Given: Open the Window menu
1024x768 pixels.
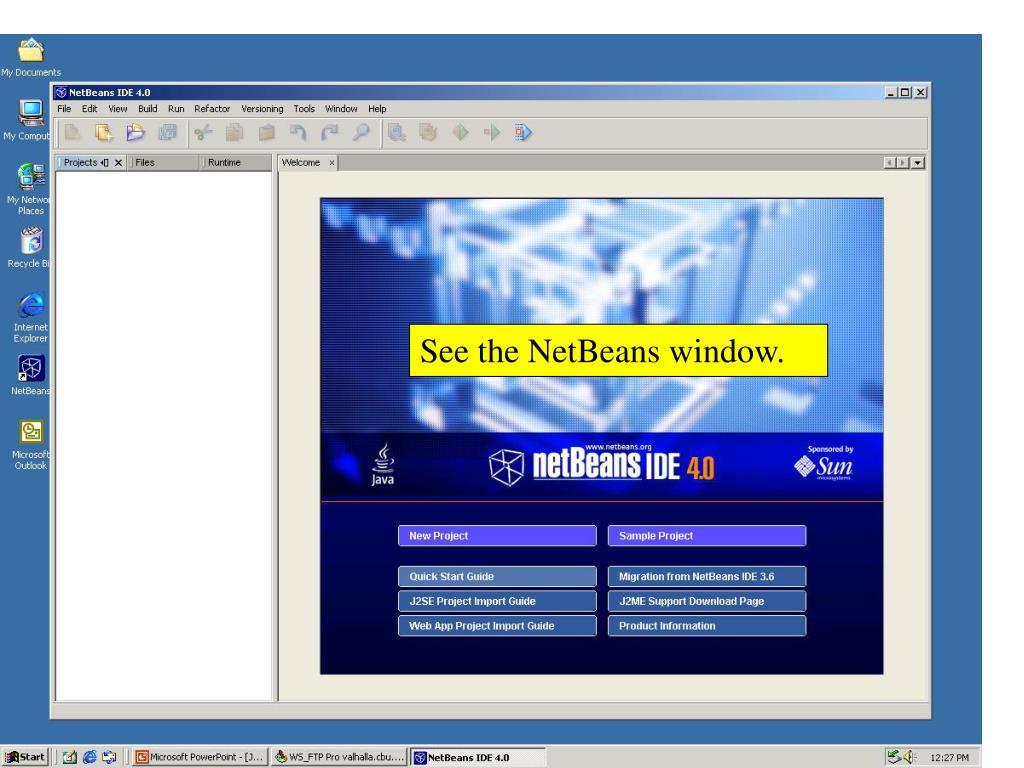Looking at the screenshot, I should (341, 109).
